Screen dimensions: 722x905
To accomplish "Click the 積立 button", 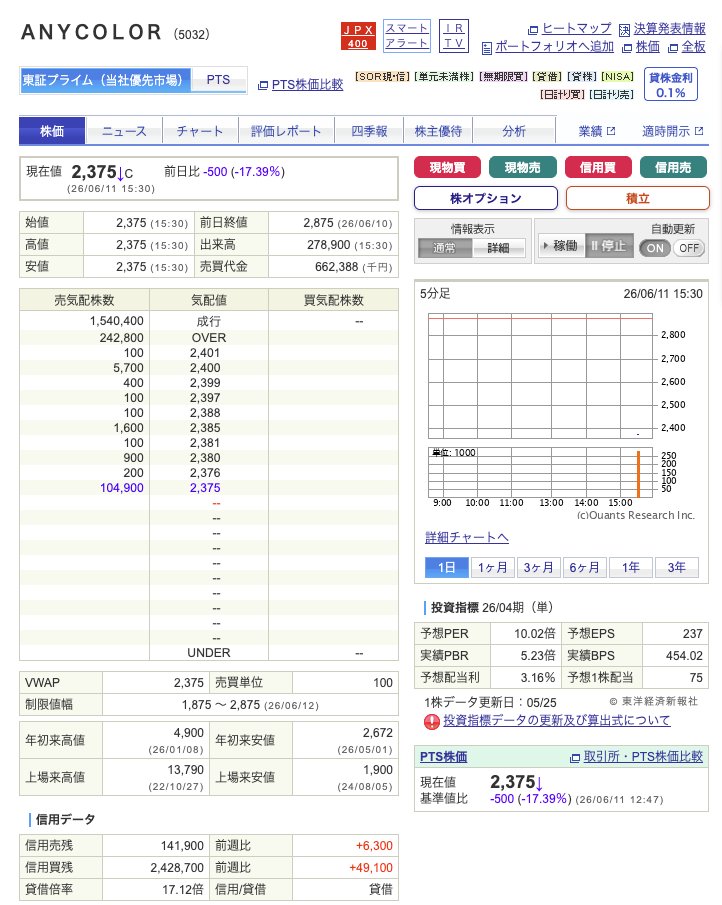I will pos(638,199).
